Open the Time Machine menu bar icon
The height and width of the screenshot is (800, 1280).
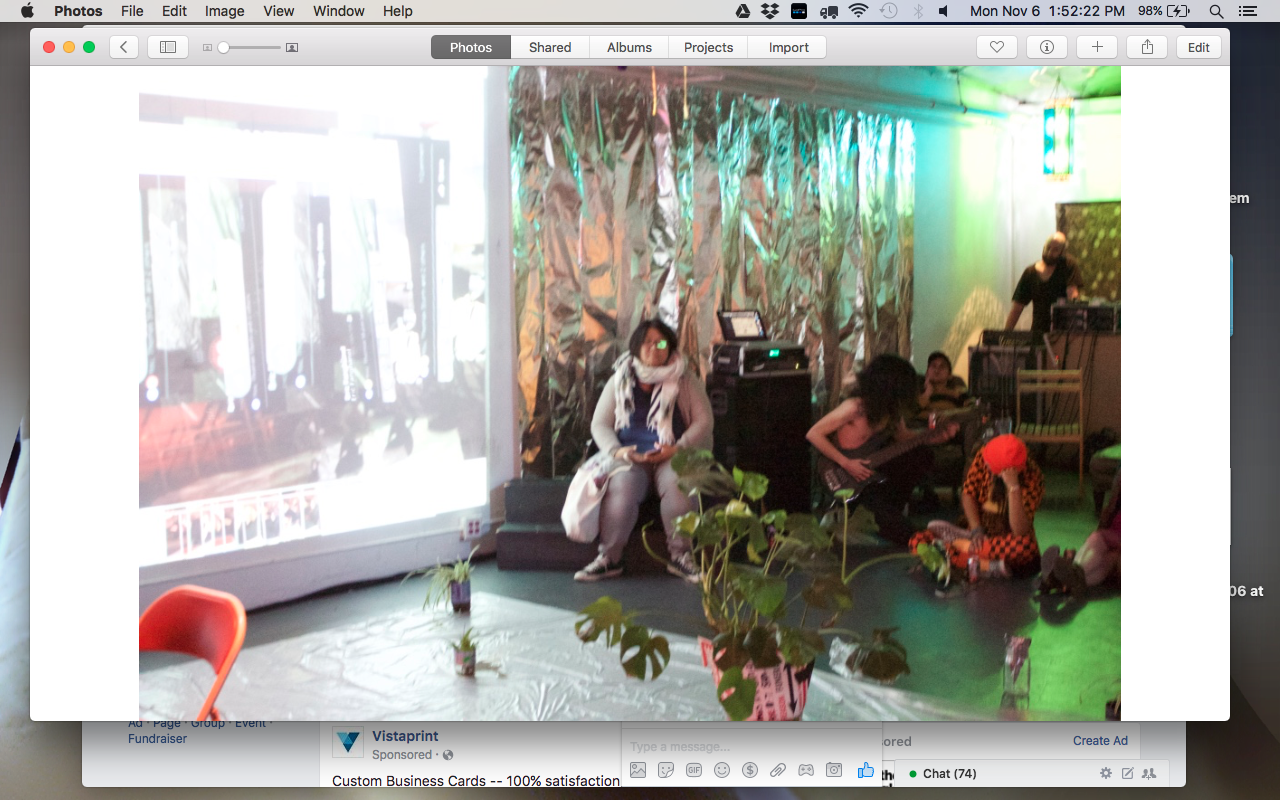(x=889, y=11)
